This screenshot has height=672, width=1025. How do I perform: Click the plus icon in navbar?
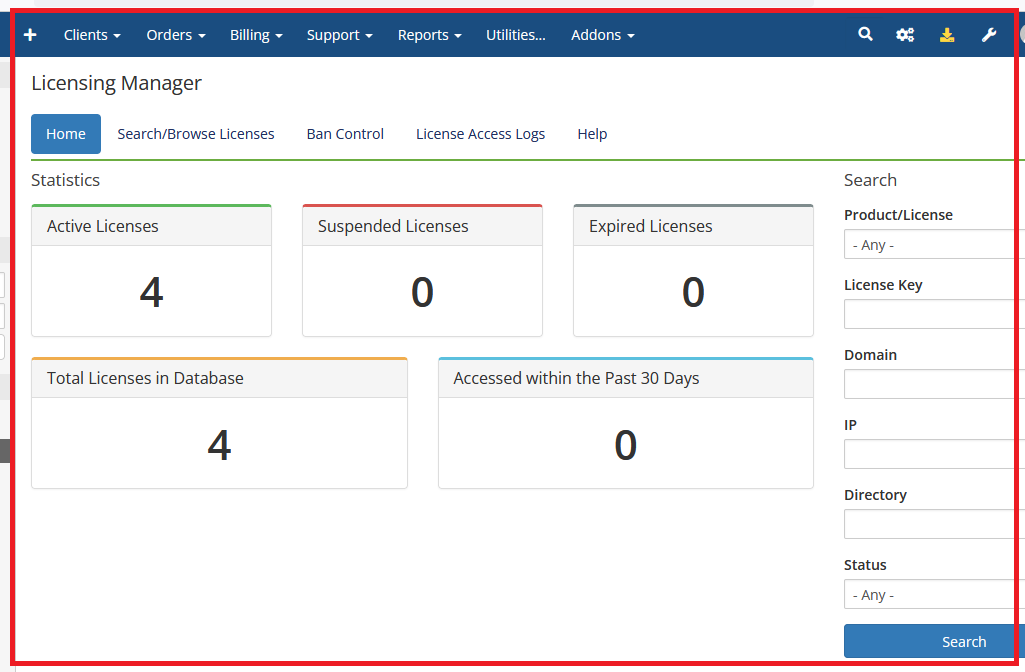pos(30,35)
